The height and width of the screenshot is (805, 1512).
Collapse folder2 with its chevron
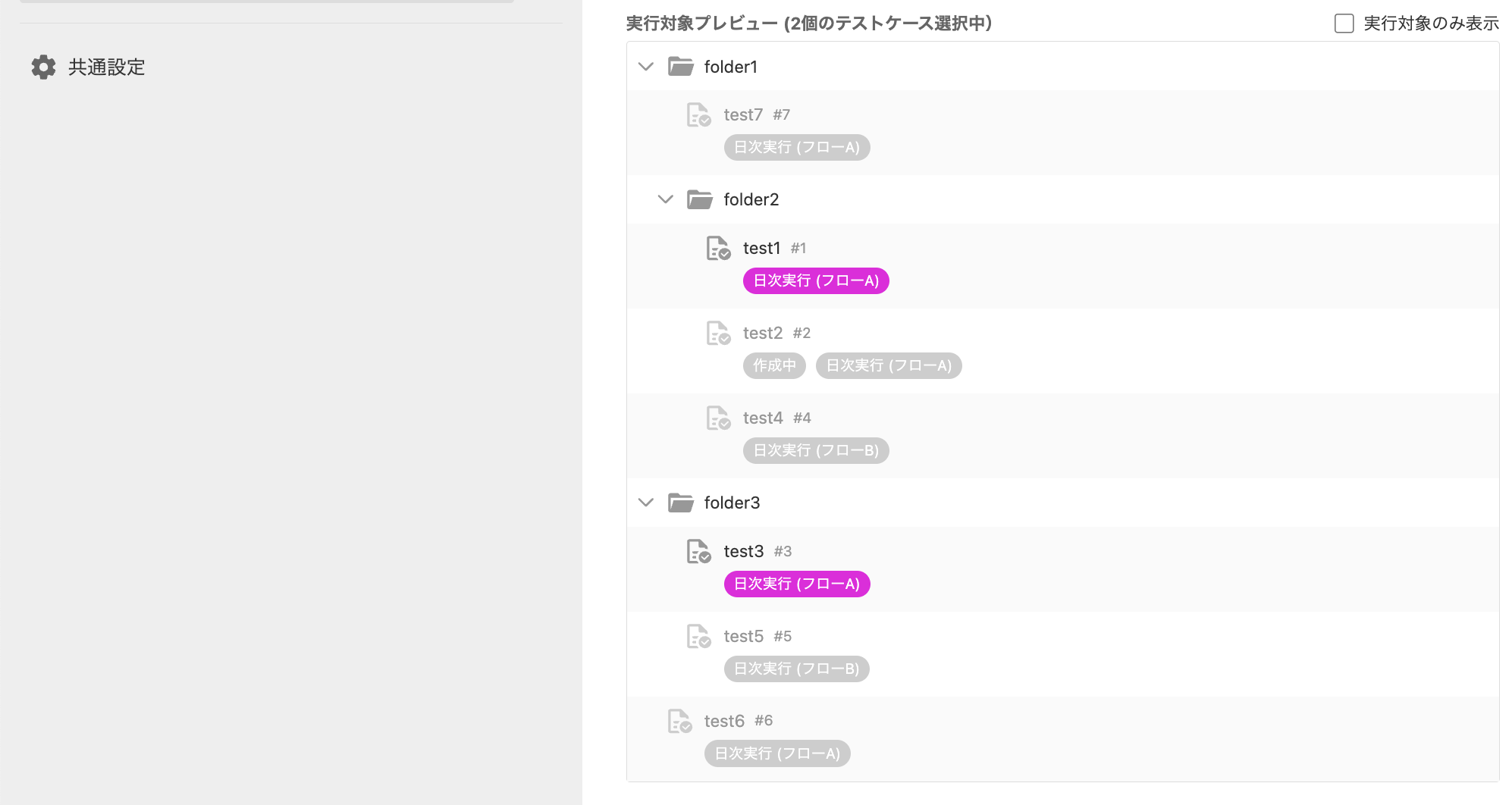[x=665, y=199]
